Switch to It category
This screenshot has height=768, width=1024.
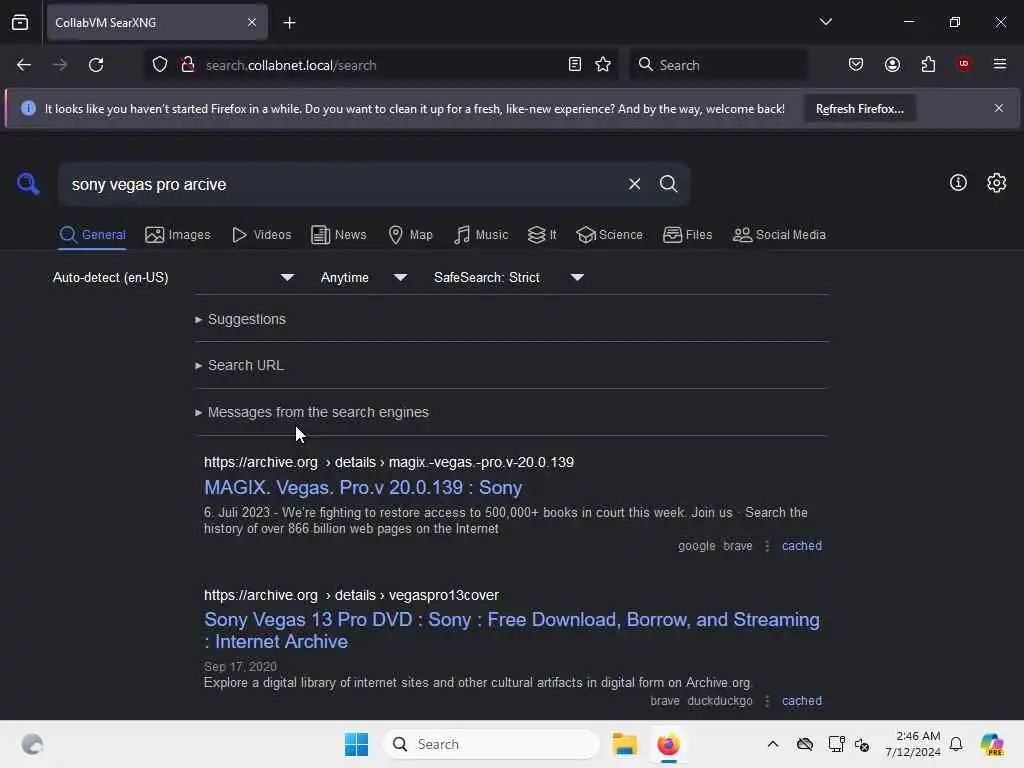click(x=542, y=235)
